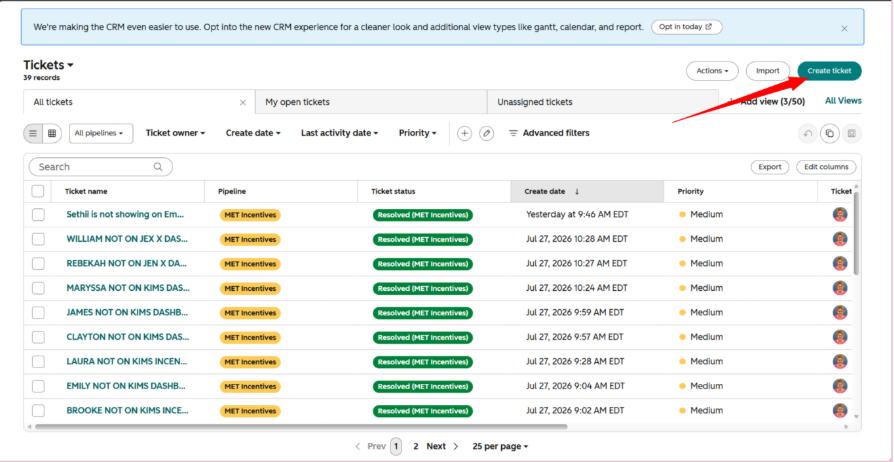Viewport: 894px width, 462px height.
Task: Switch to My open tickets tab
Action: tap(371, 102)
